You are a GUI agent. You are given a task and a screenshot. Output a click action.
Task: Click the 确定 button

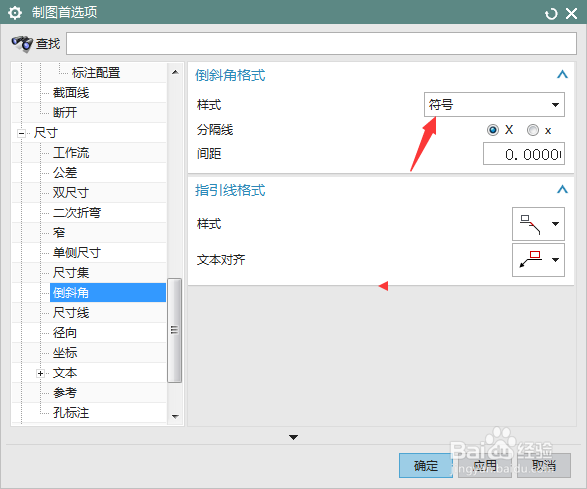(426, 465)
